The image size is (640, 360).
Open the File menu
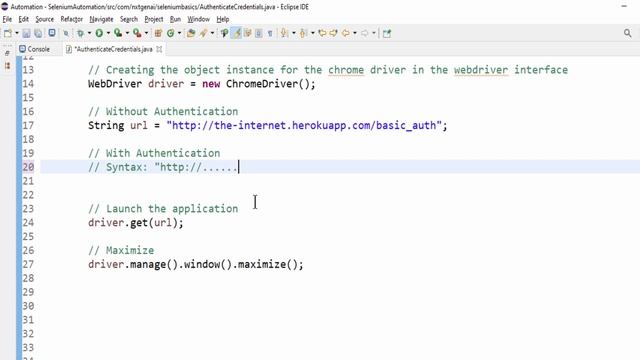[x=7, y=19]
